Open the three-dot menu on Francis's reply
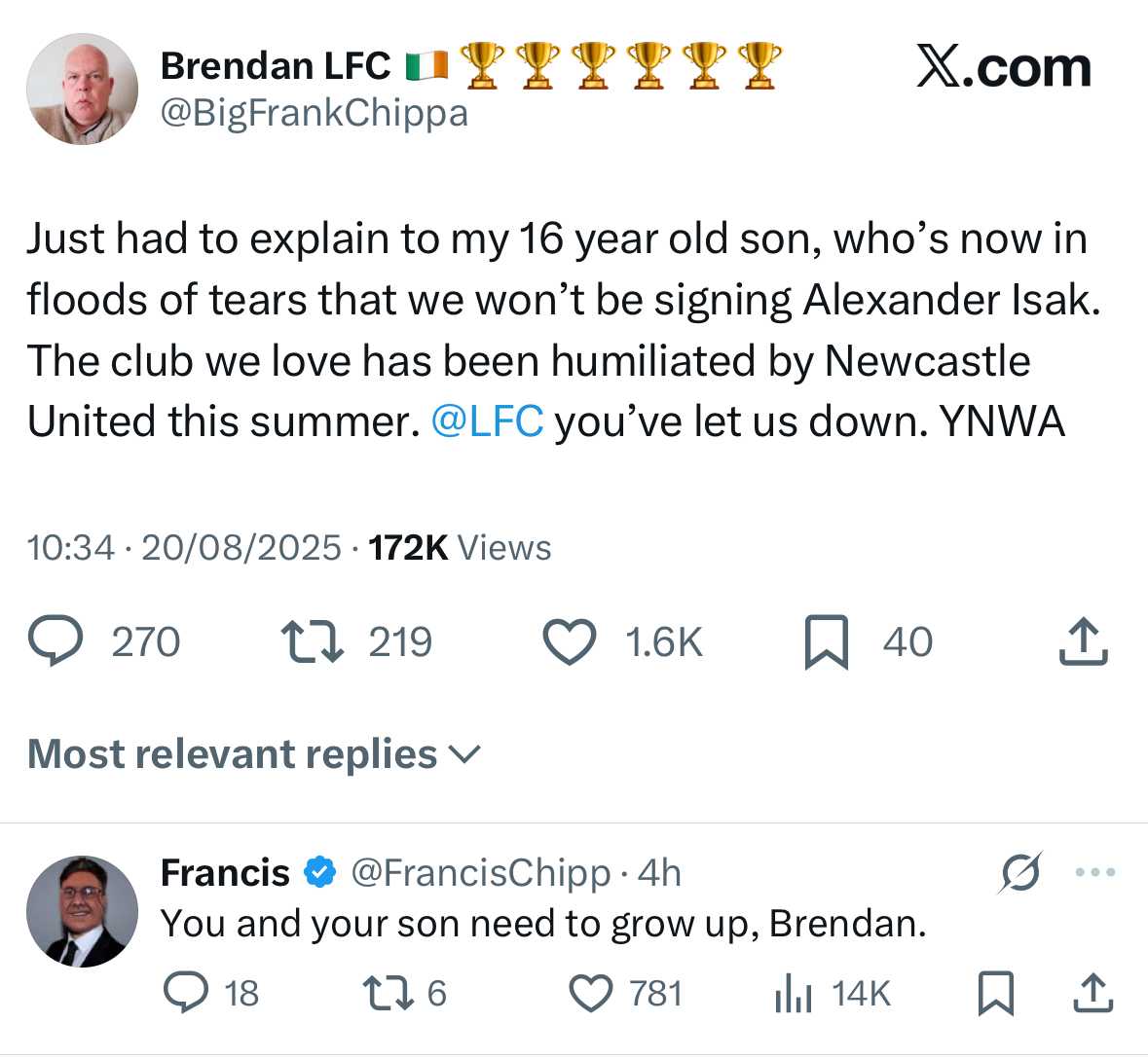1148x1060 pixels. pyautogui.click(x=1095, y=872)
